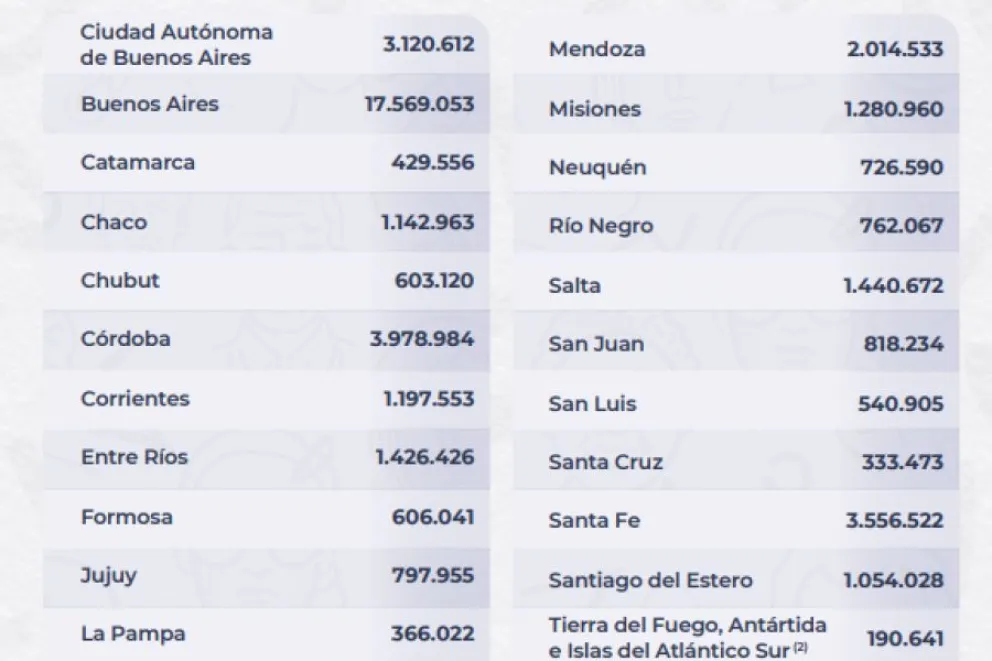Click the Formosa province name
This screenshot has width=992, height=661.
coord(127,517)
